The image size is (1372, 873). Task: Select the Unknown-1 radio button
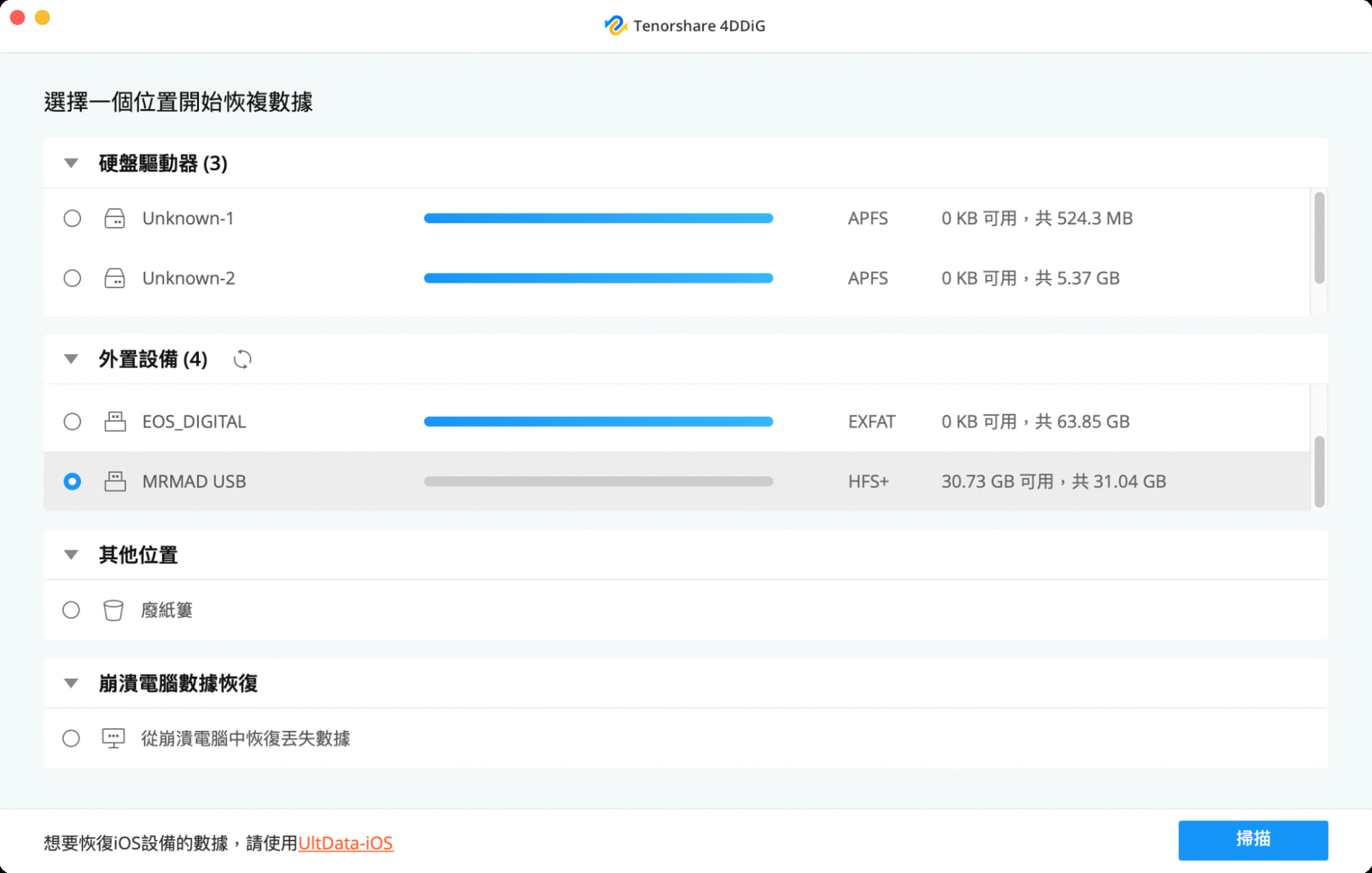pos(72,218)
